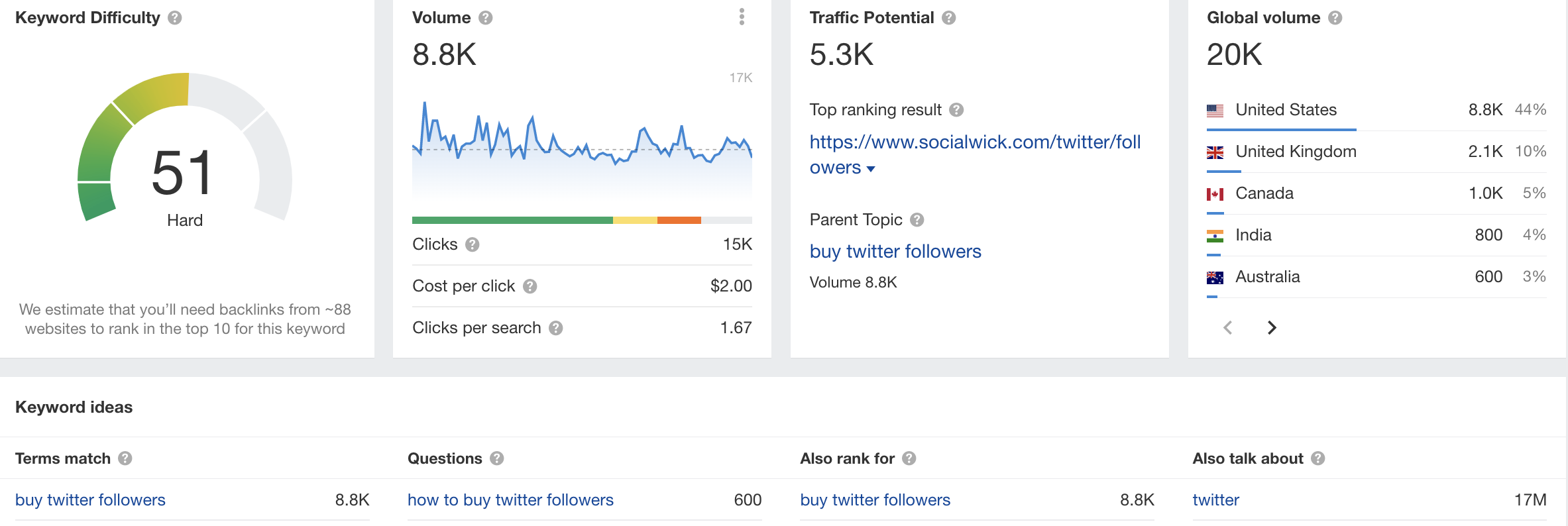Open 'how to buy twitter followers' question keyword
This screenshot has height=526, width=1568.
(x=510, y=500)
